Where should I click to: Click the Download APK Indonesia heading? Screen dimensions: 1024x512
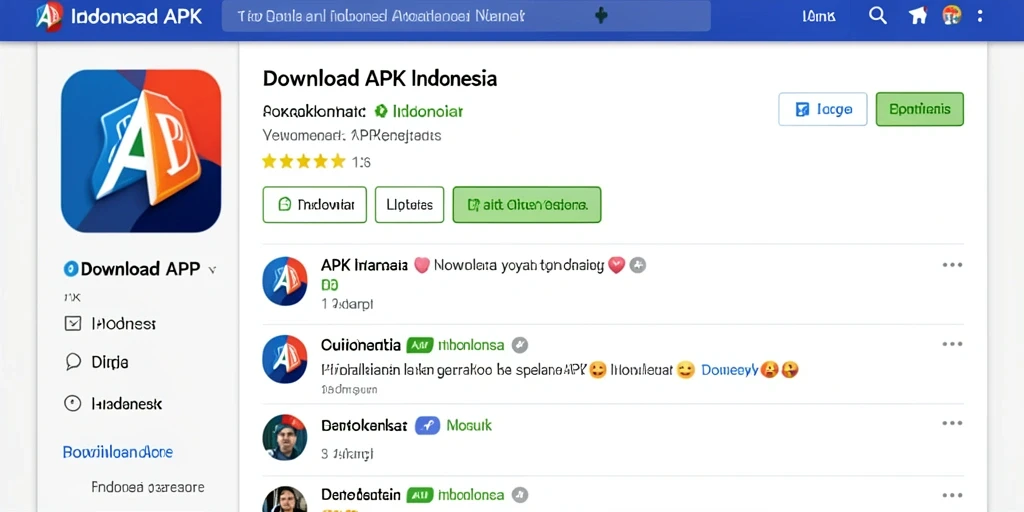coord(379,78)
